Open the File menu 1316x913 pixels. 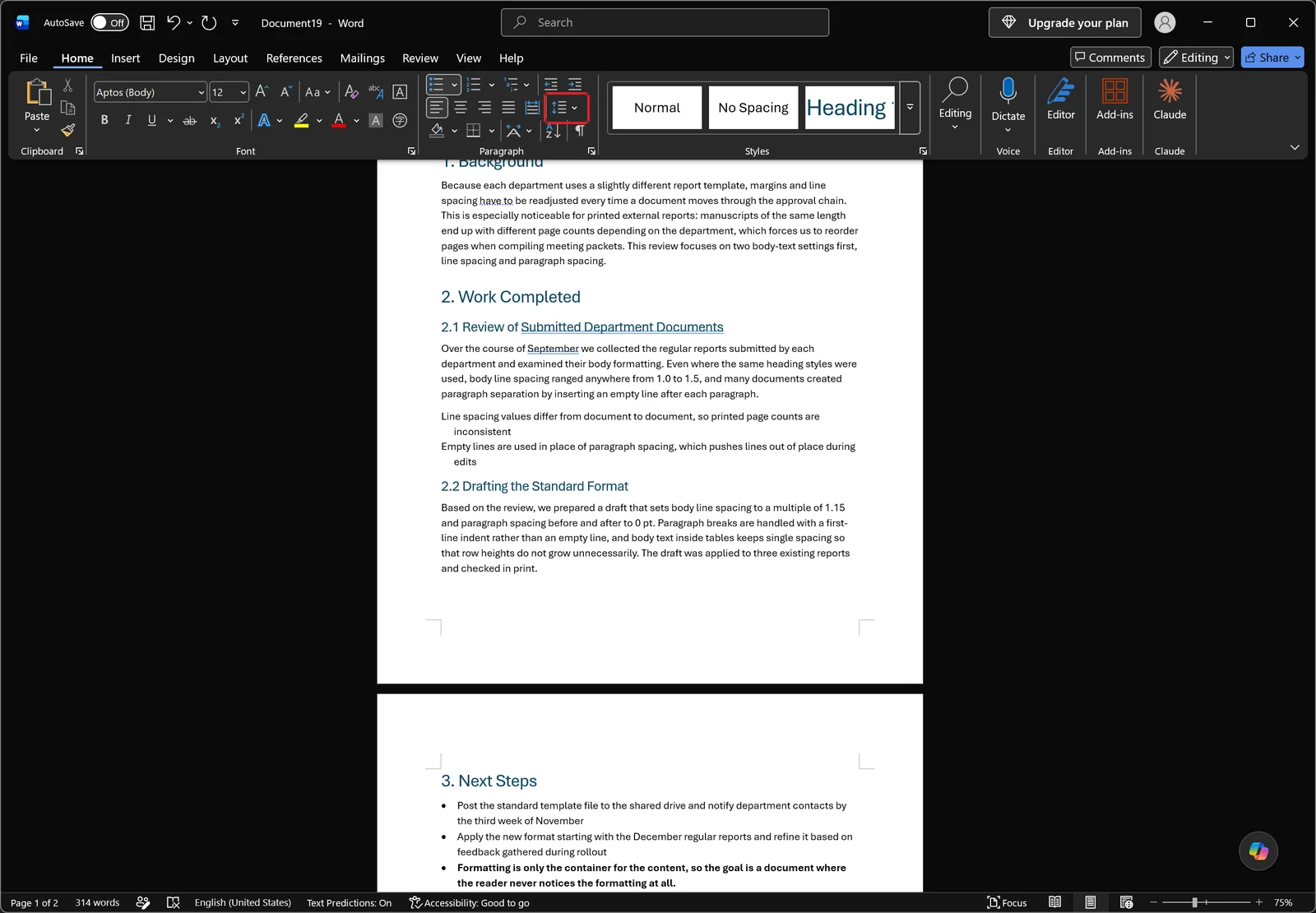pos(29,58)
